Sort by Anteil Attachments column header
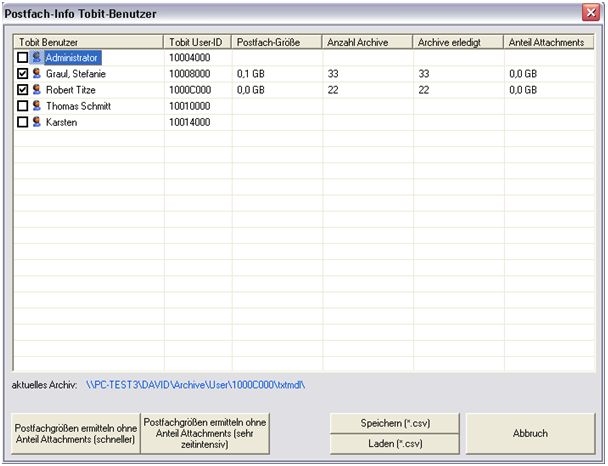 click(x=549, y=42)
